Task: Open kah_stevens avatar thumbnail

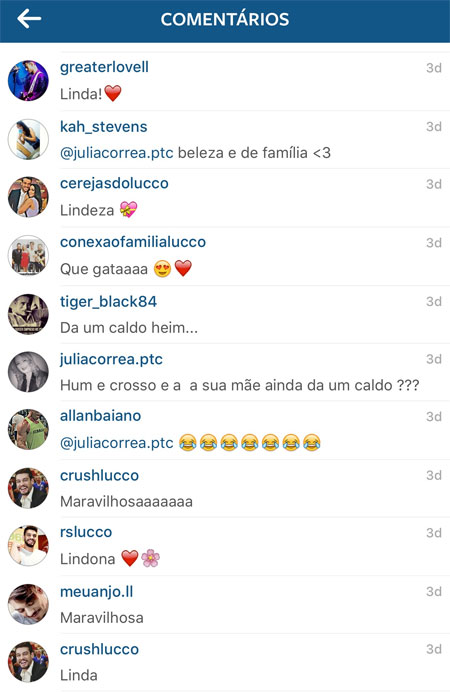Action: pos(28,139)
